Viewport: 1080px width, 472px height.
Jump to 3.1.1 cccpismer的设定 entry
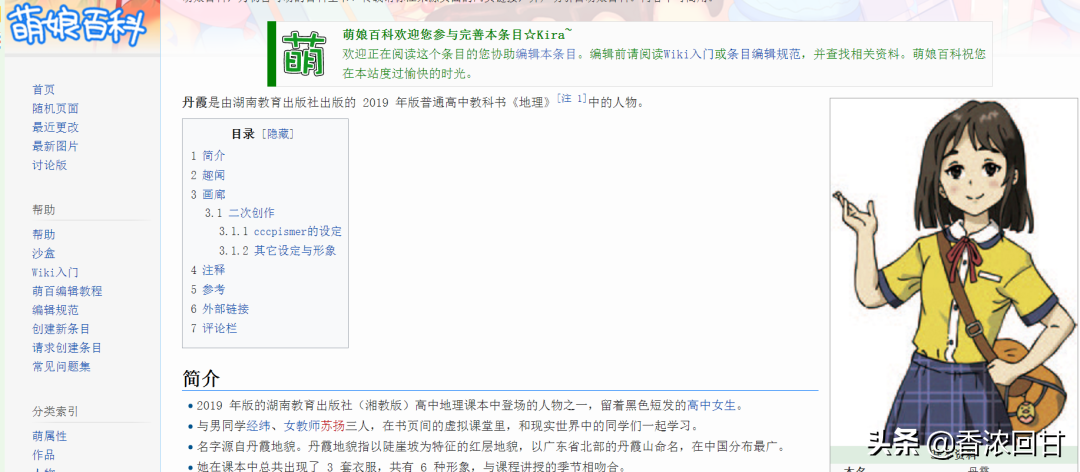[280, 232]
